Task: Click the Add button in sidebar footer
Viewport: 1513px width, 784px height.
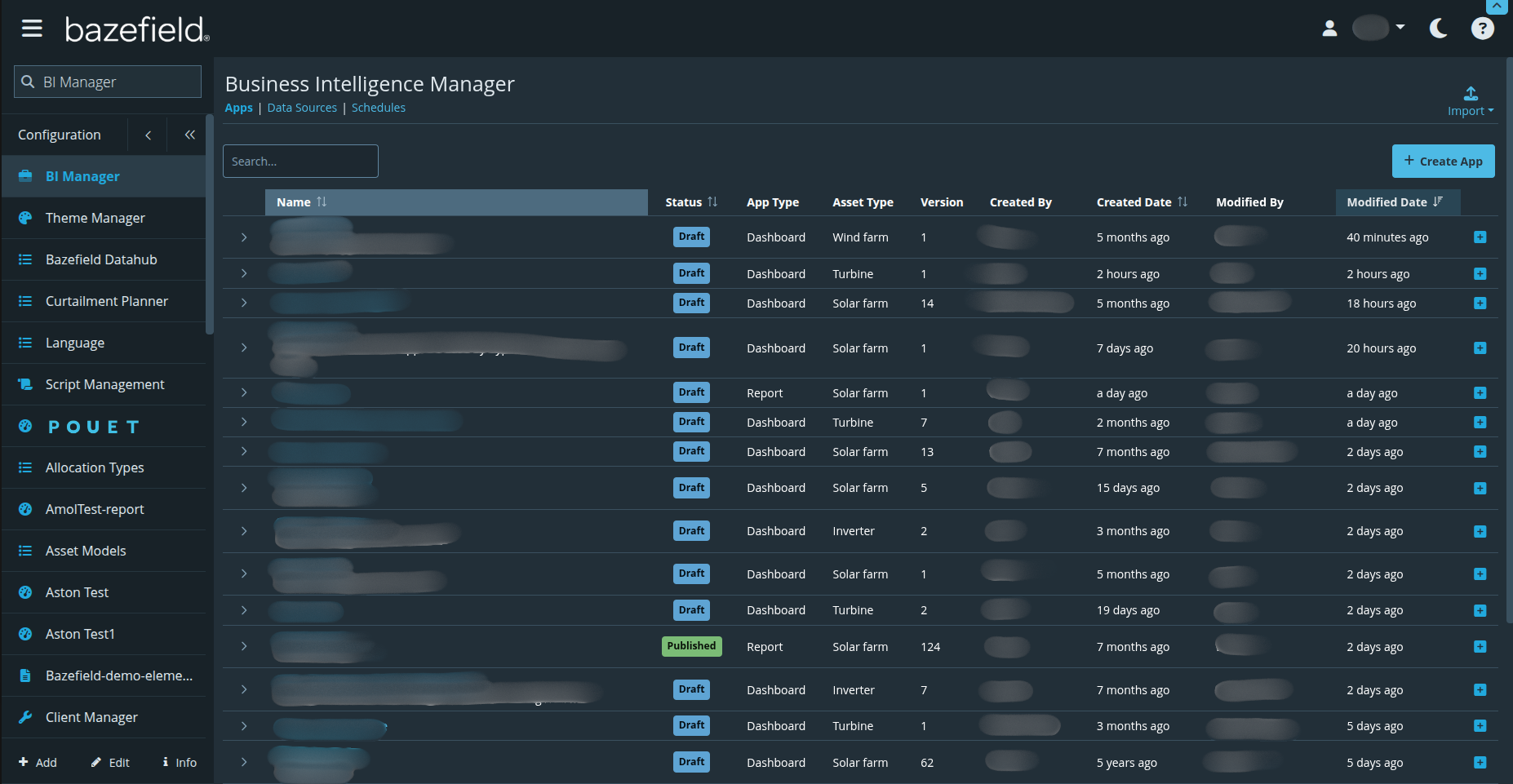Action: [38, 762]
